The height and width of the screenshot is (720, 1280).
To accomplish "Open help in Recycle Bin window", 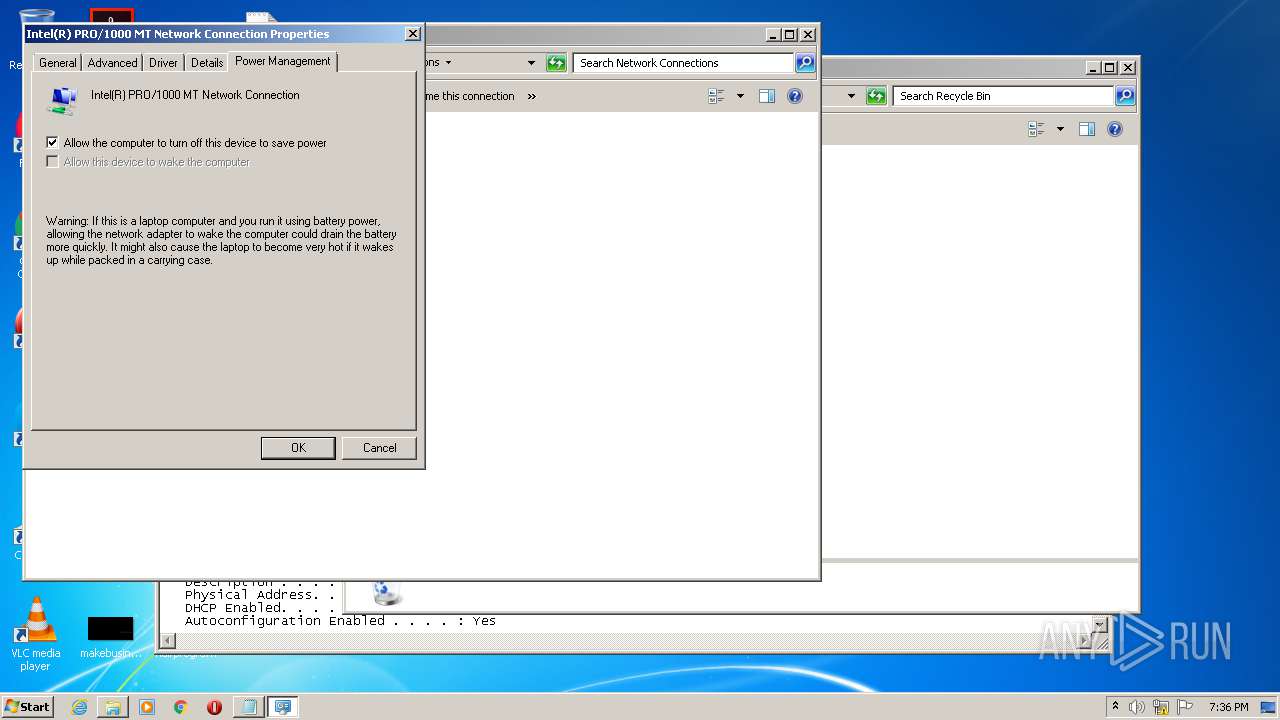I will 1115,129.
